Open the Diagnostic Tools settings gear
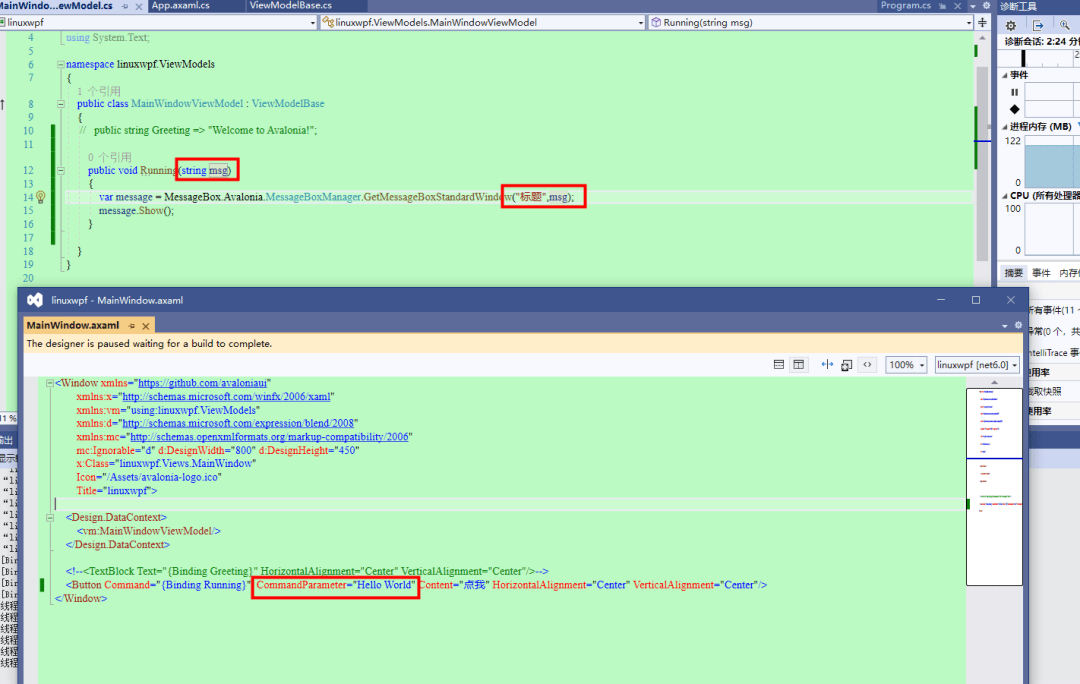This screenshot has height=684, width=1080. pyautogui.click(x=1012, y=26)
